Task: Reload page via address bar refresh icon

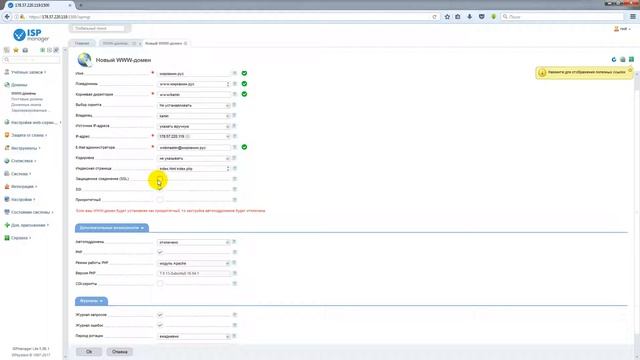Action: (x=434, y=17)
